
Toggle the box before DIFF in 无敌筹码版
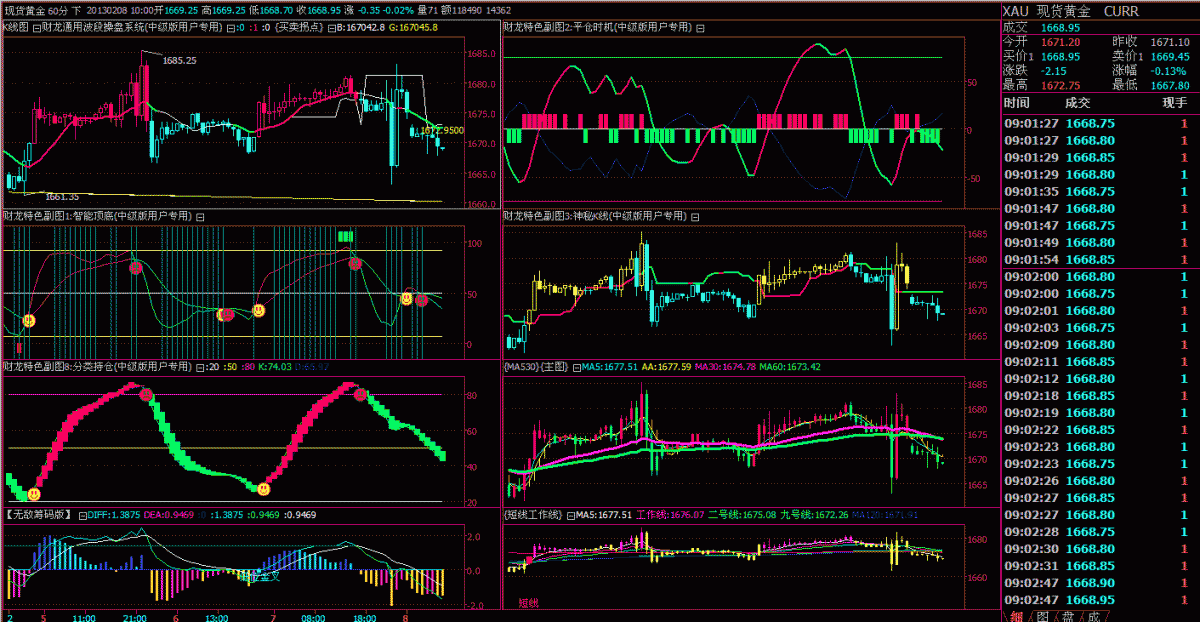pyautogui.click(x=82, y=515)
